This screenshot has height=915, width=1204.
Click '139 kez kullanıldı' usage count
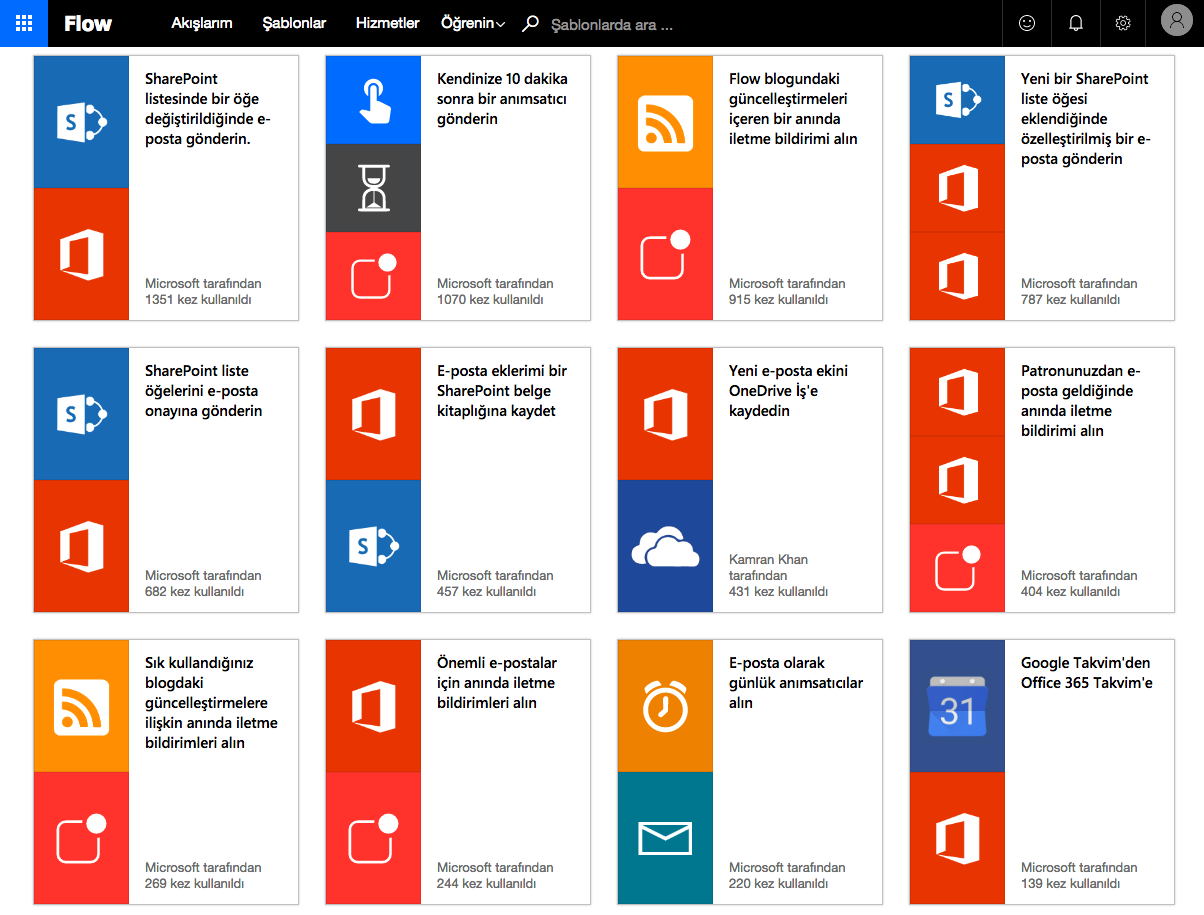tap(1071, 884)
